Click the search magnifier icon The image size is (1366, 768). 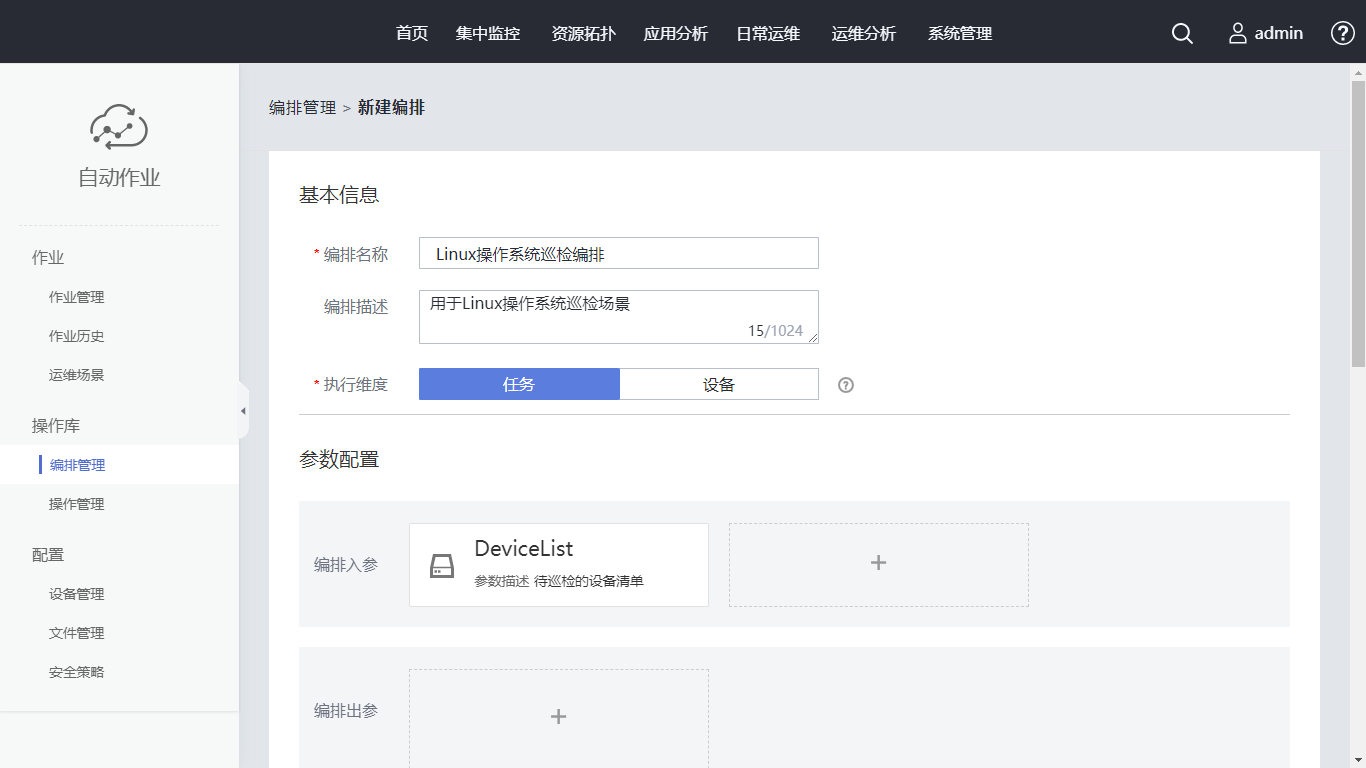pyautogui.click(x=1182, y=33)
